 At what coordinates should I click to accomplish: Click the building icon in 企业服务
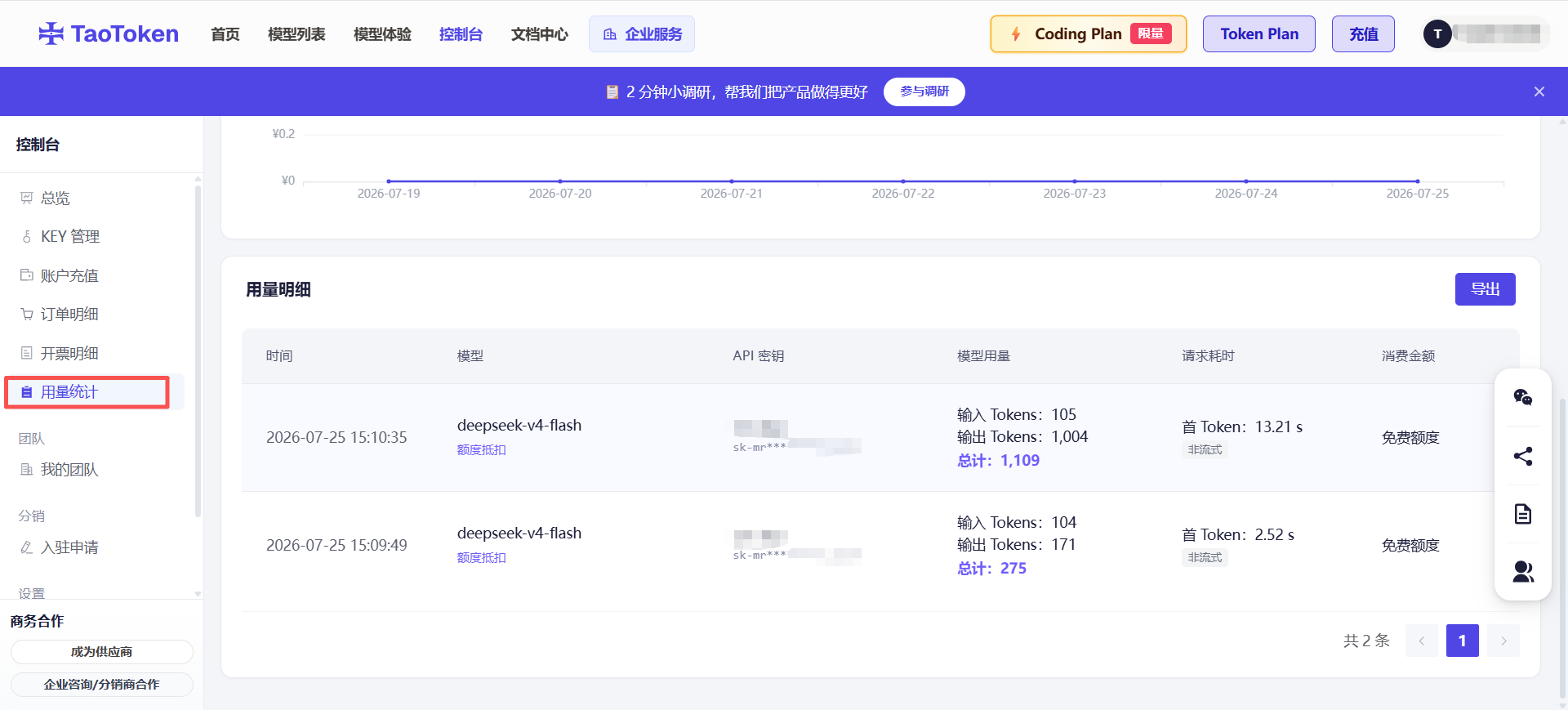[x=609, y=34]
